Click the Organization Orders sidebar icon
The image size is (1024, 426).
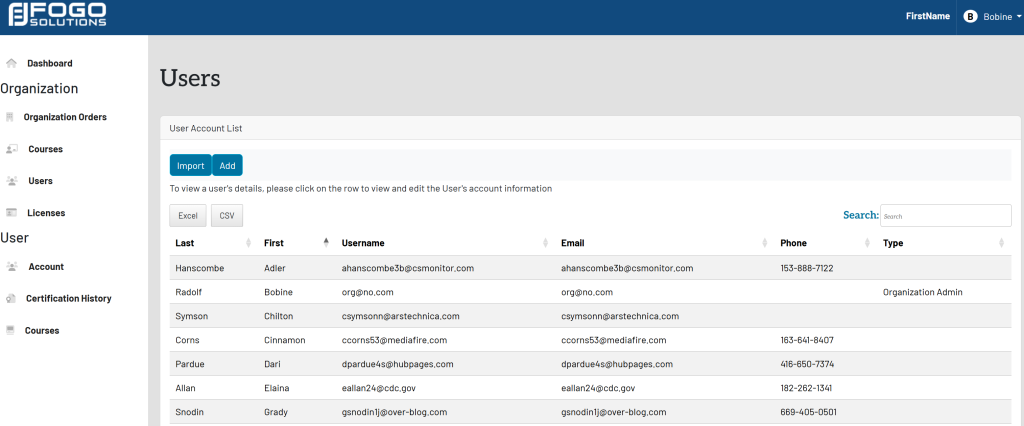pyautogui.click(x=10, y=117)
